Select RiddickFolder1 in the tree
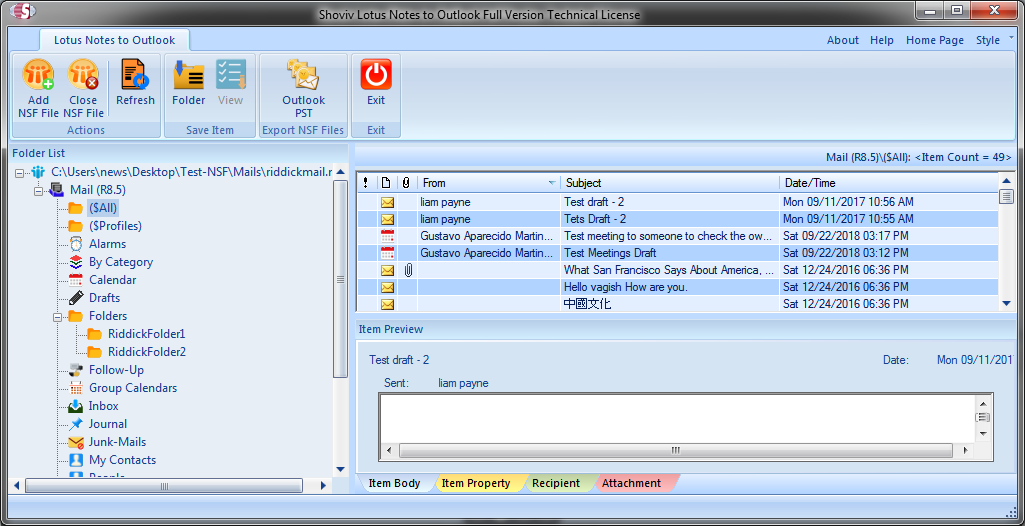The height and width of the screenshot is (526, 1025). 146,334
